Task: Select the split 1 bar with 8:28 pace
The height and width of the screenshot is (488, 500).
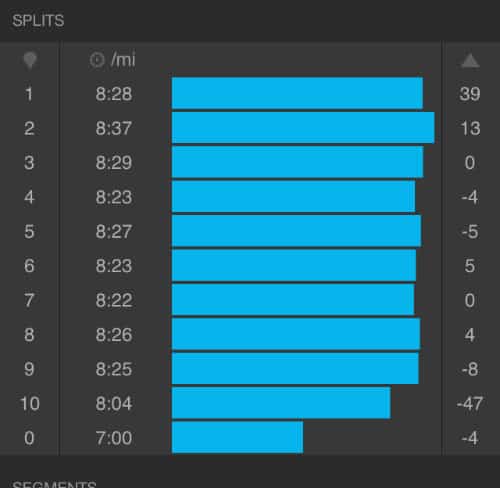Action: click(x=297, y=93)
